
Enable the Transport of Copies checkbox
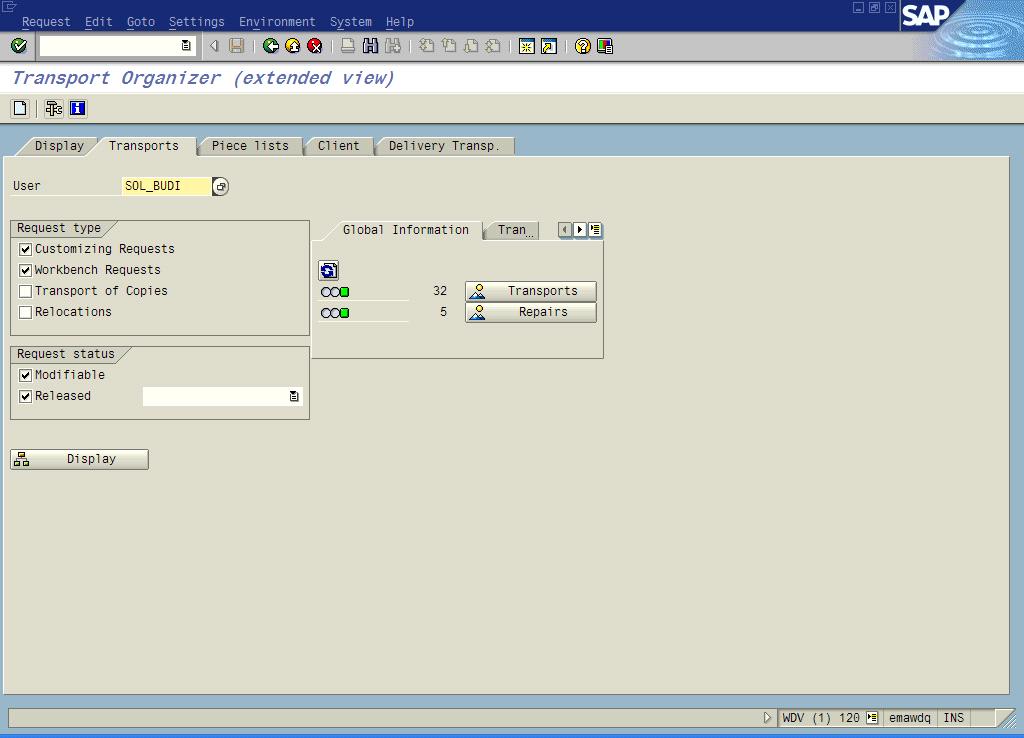tap(26, 291)
